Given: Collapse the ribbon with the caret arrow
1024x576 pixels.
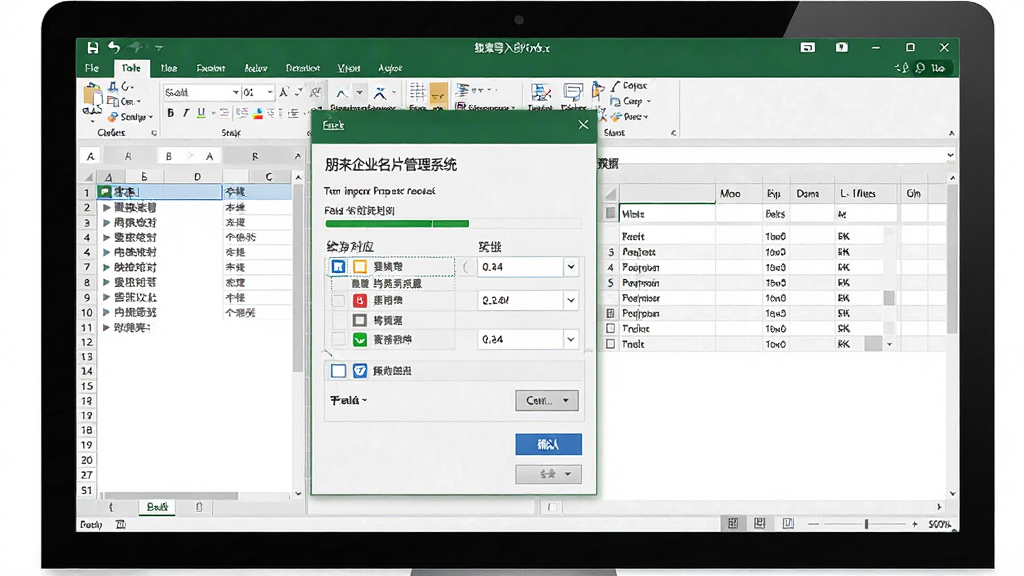Looking at the screenshot, I should point(951,133).
